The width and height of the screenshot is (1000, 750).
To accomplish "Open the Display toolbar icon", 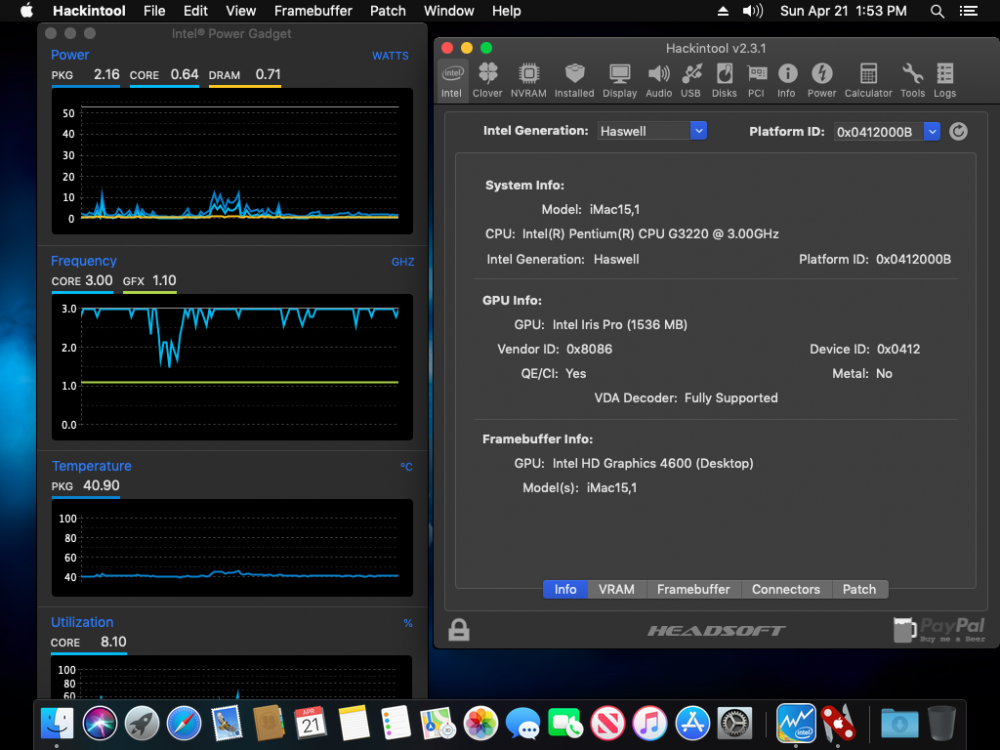I will 619,80.
